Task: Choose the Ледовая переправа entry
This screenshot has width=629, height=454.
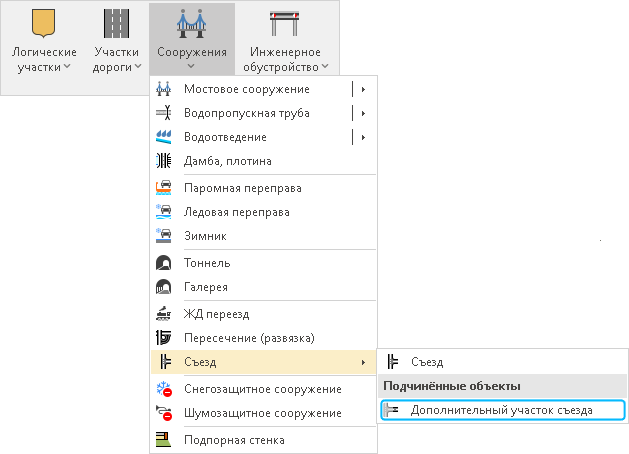Action: click(264, 212)
